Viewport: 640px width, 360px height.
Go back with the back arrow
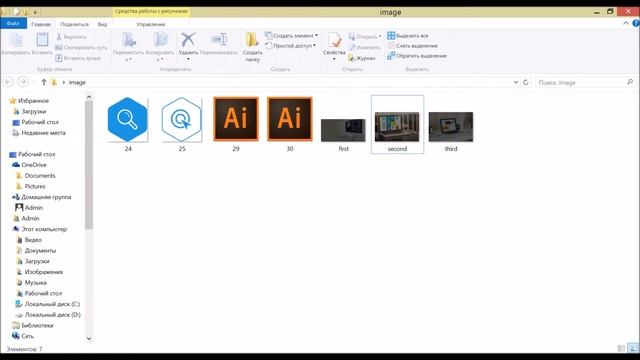point(8,82)
